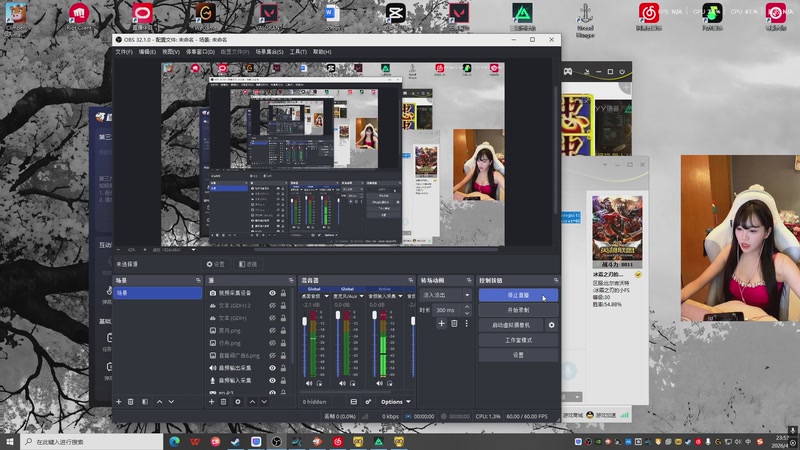Delete selected scene with trash icon
The width and height of the screenshot is (800, 450).
pyautogui.click(x=132, y=401)
